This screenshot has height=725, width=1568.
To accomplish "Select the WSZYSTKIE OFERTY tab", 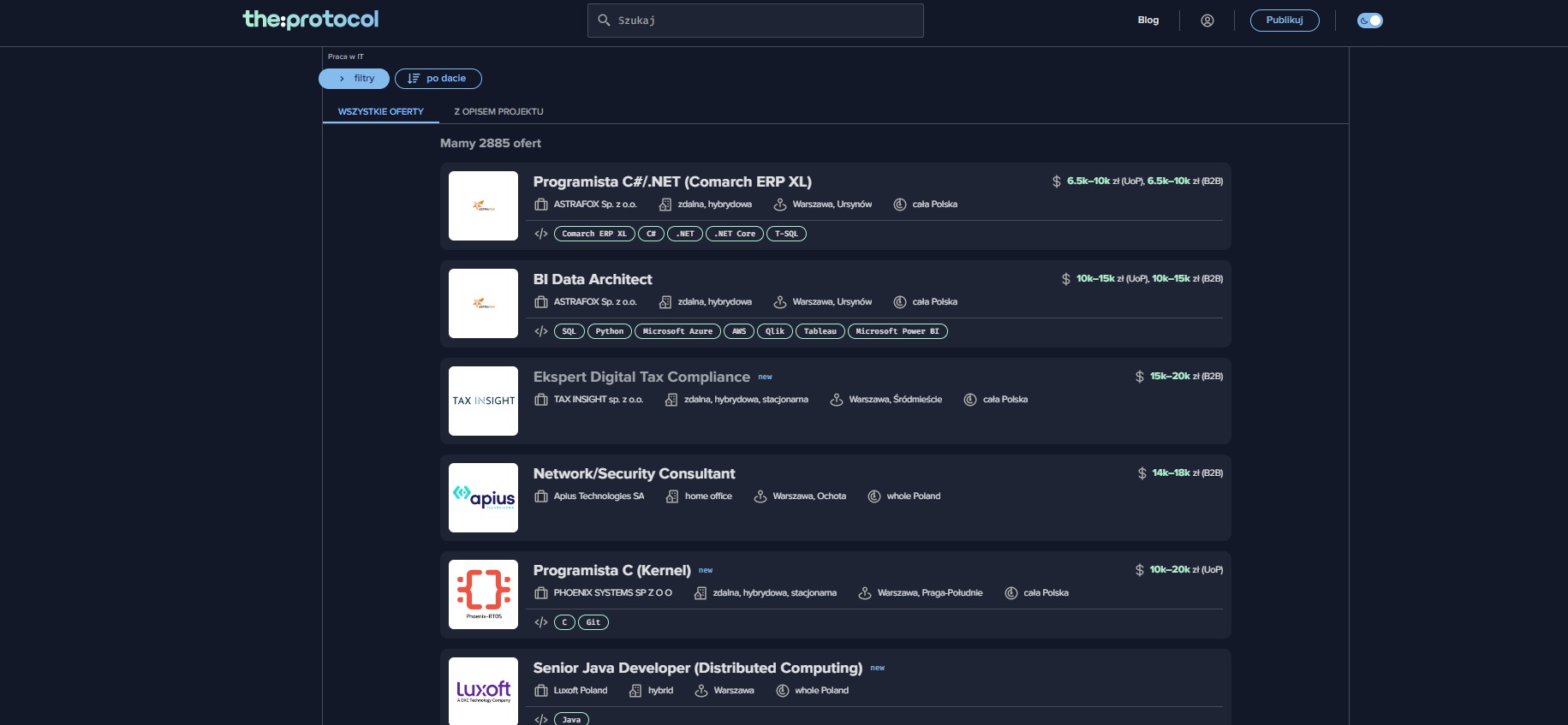I will (x=380, y=112).
